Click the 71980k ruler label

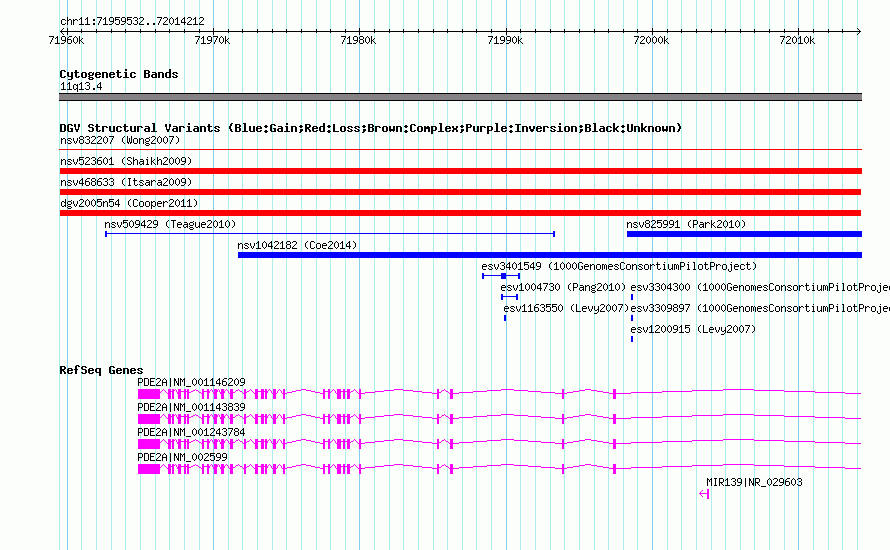click(x=358, y=40)
